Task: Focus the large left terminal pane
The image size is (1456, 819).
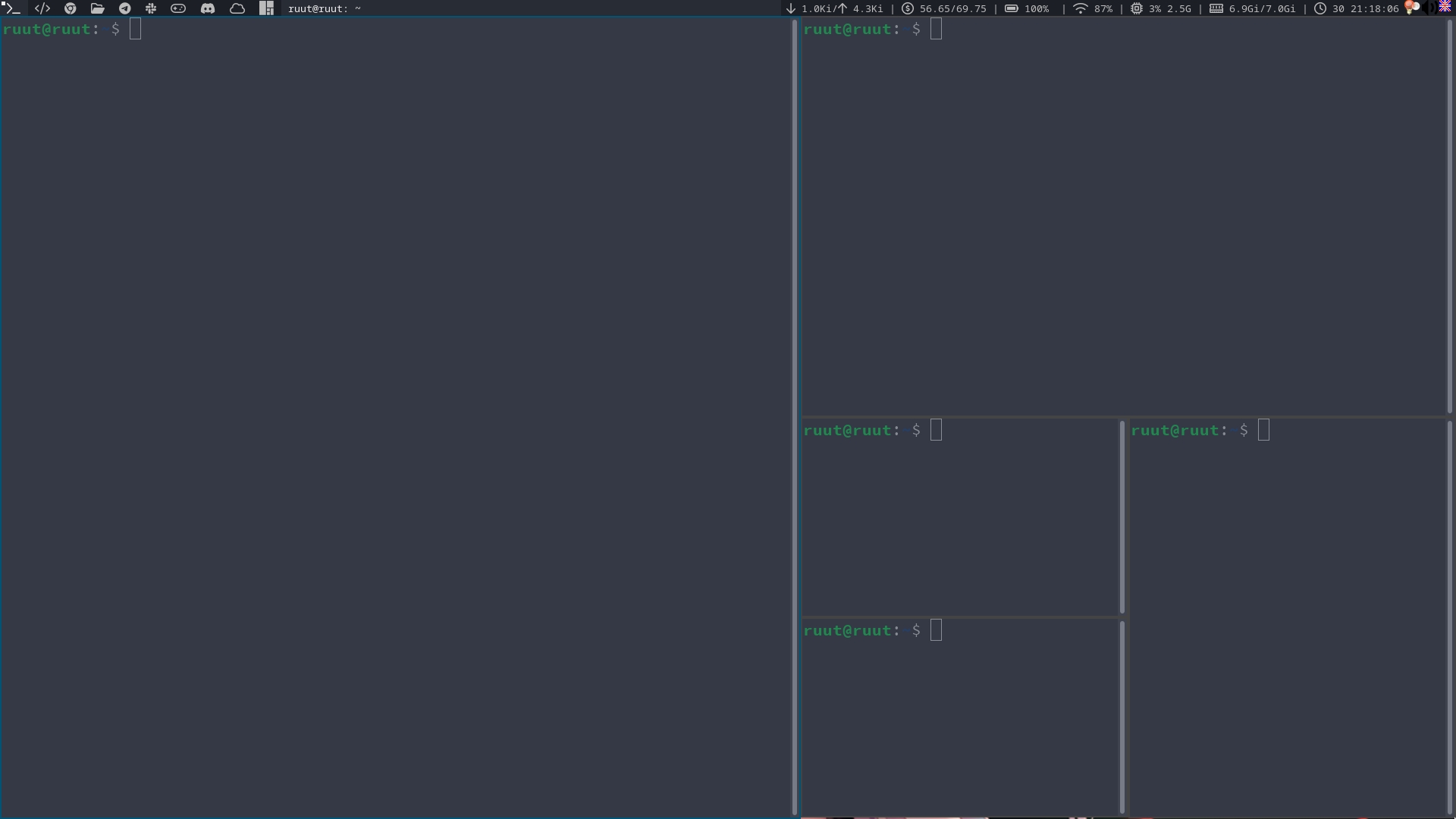Action: [394, 417]
